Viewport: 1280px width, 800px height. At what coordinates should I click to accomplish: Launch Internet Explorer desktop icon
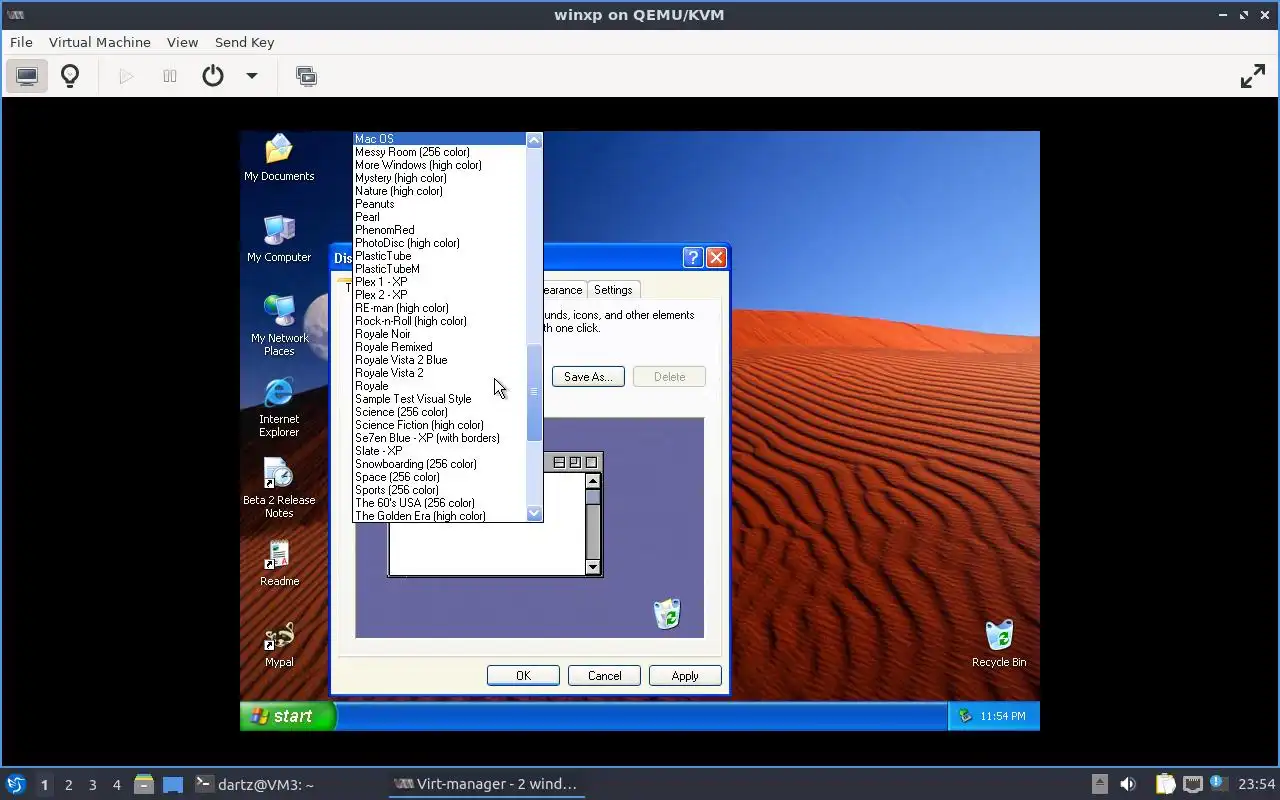pyautogui.click(x=279, y=407)
